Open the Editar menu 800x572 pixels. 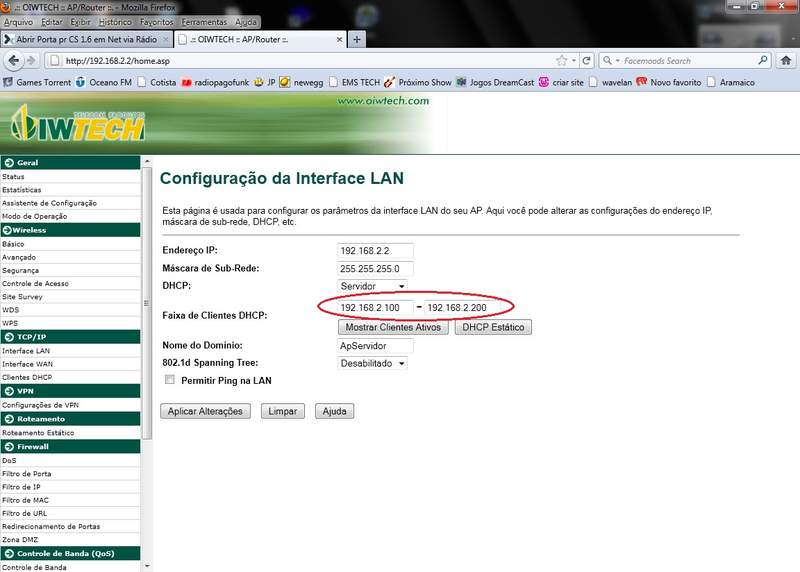[52, 22]
